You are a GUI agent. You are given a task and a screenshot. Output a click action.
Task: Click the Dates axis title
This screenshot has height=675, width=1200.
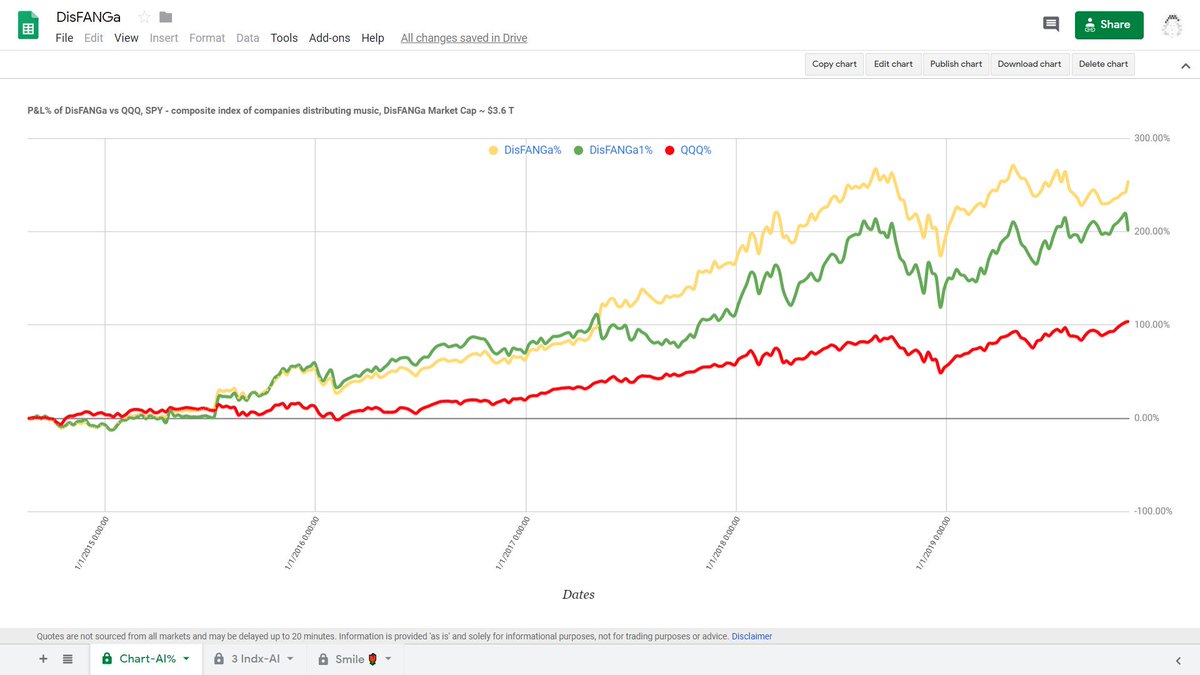point(578,594)
